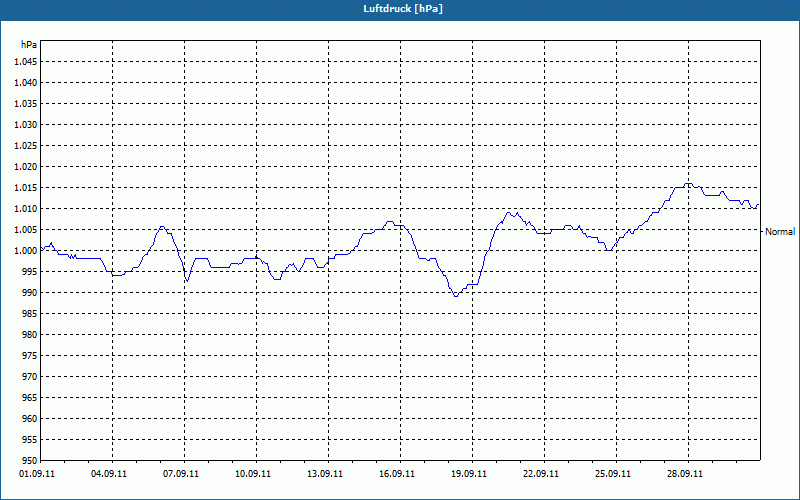Viewport: 800px width, 500px height.
Task: Select the 955 axis value
Action: point(30,439)
